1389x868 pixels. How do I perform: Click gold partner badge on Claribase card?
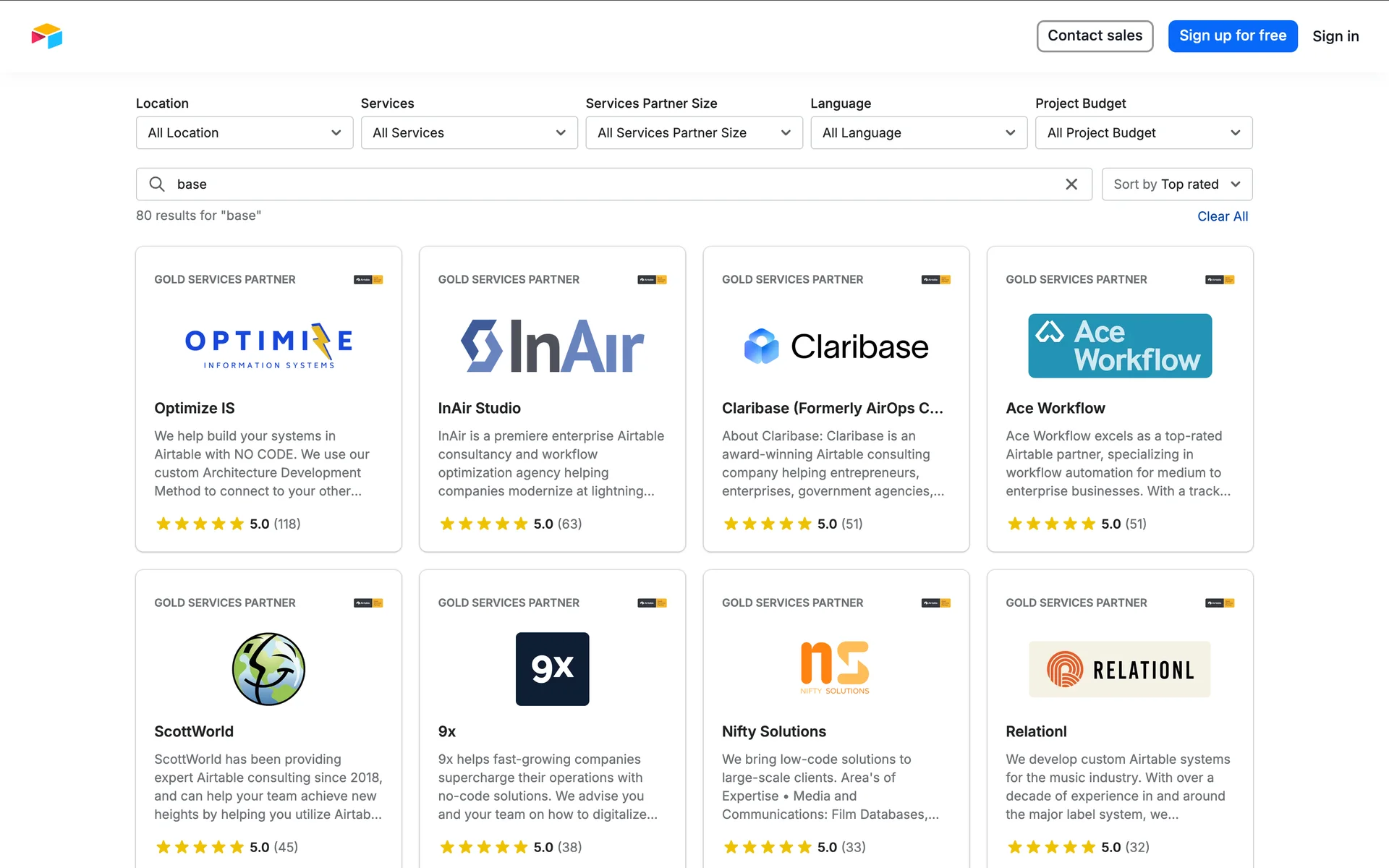click(x=935, y=280)
